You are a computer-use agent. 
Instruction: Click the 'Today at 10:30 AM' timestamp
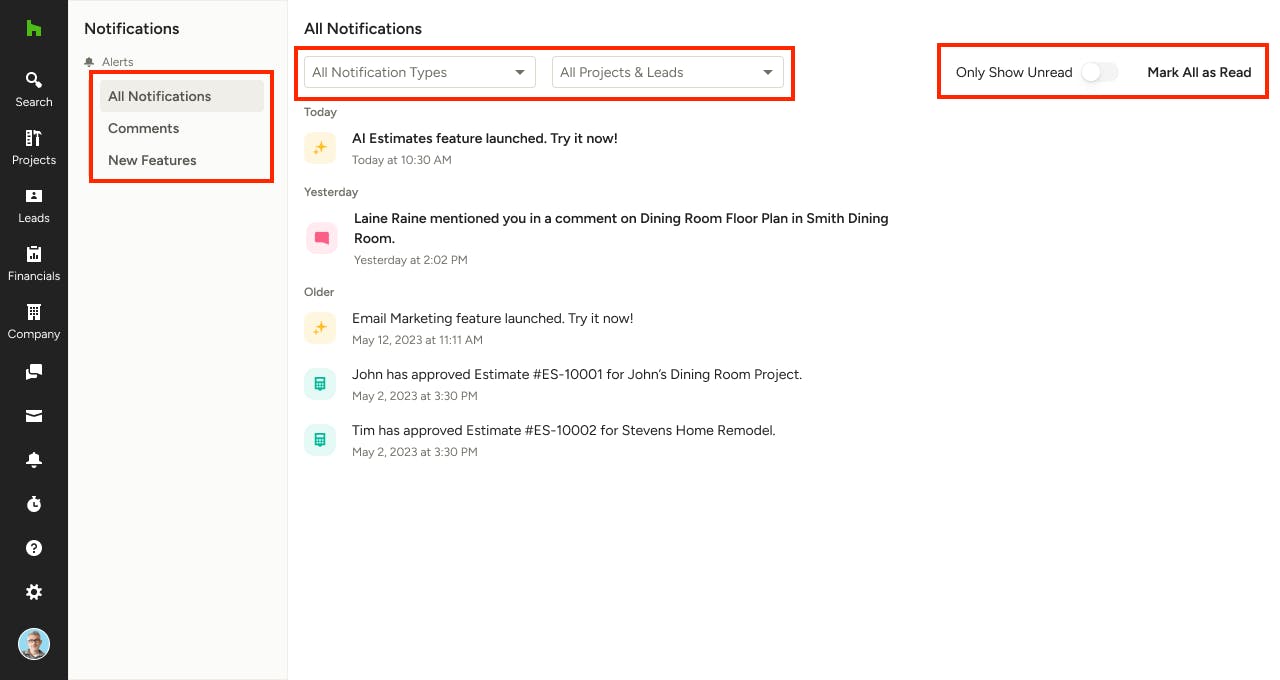(402, 160)
